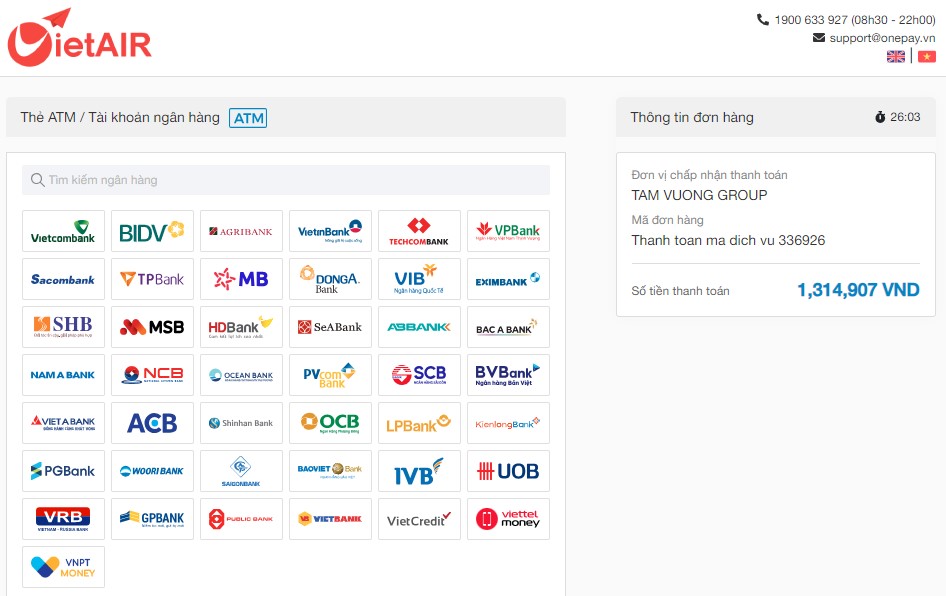Viewport: 946px width, 596px height.
Task: Select the Shinhan Bank tile
Action: click(x=241, y=423)
